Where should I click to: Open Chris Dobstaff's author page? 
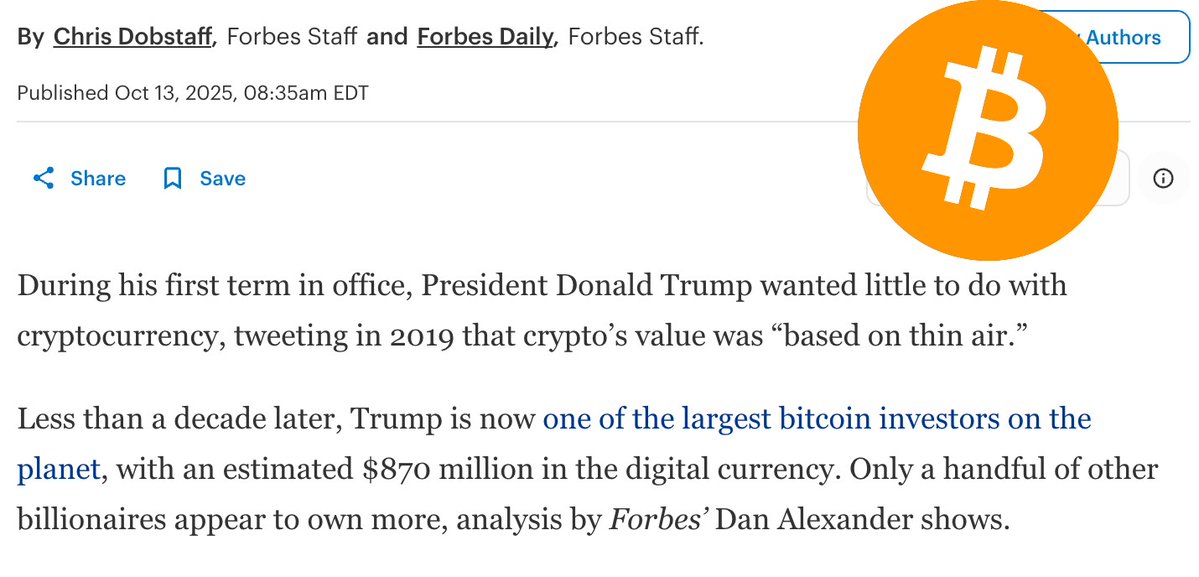pyautogui.click(x=134, y=37)
